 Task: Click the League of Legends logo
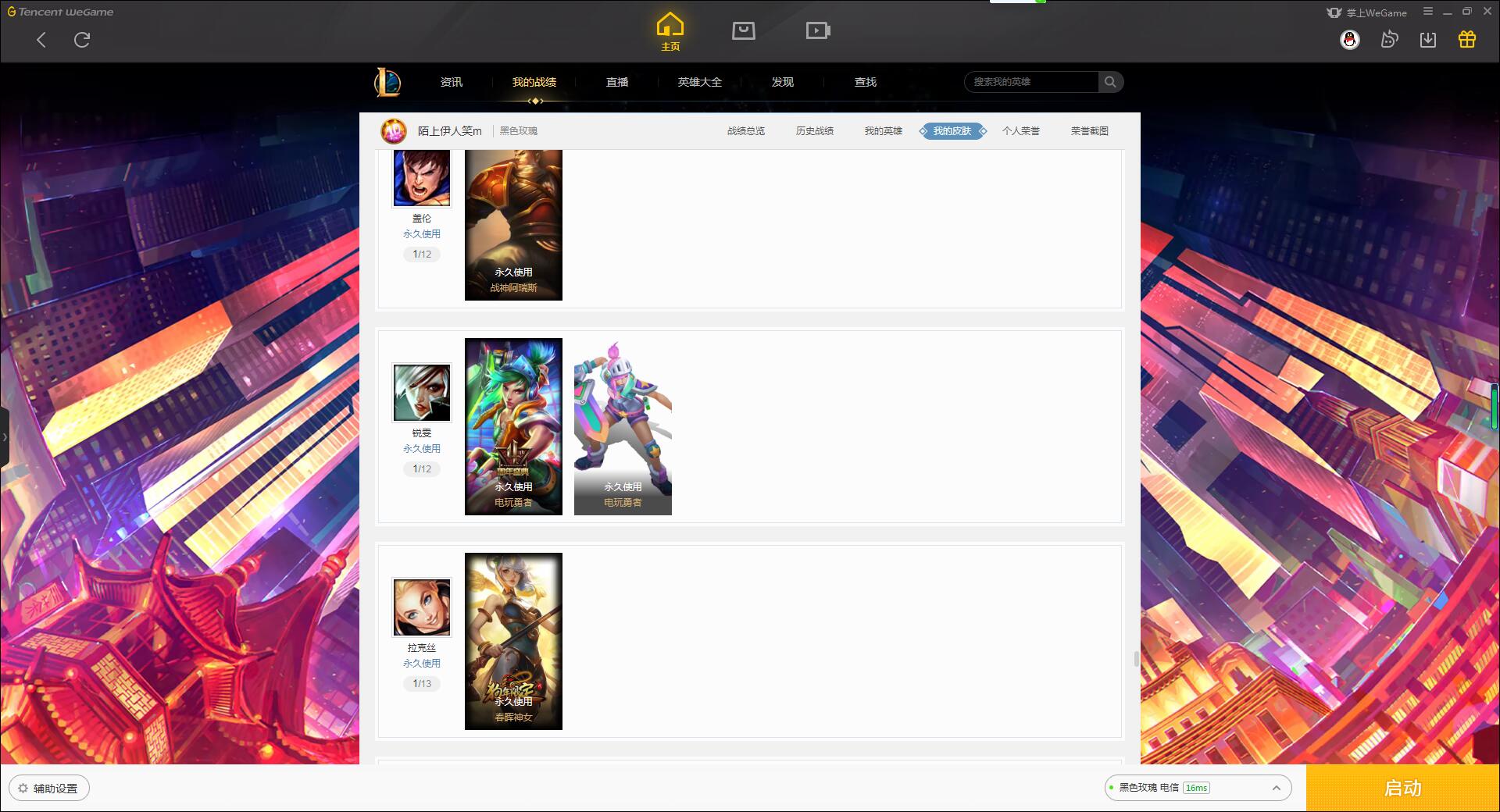pyautogui.click(x=387, y=82)
